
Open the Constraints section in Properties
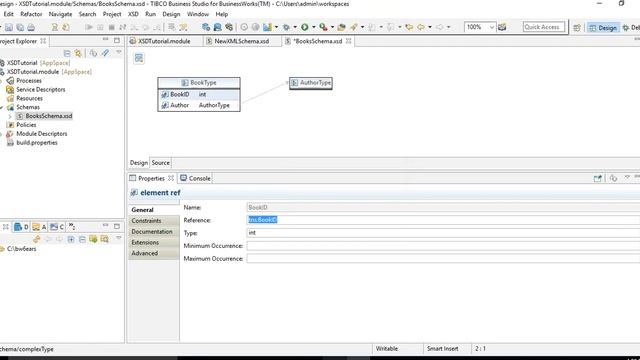(153, 220)
